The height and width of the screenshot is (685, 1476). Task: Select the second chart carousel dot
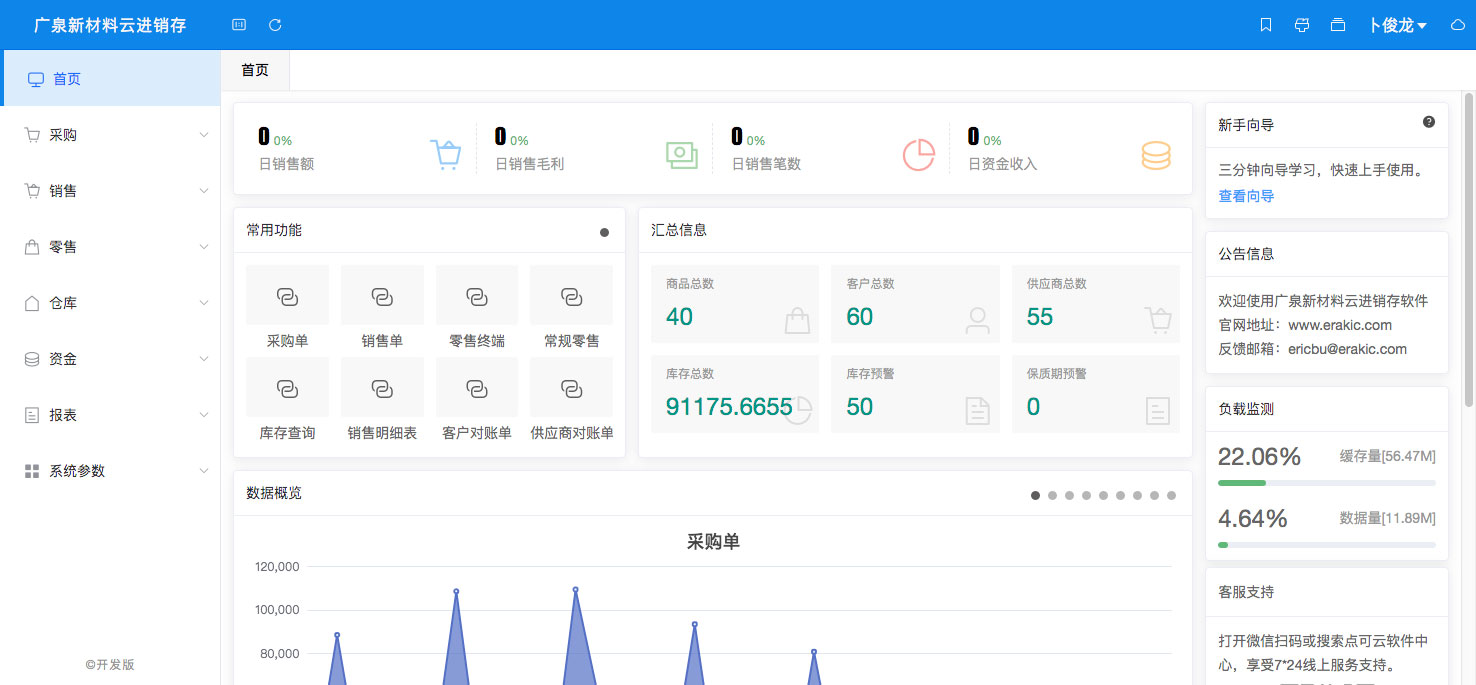coord(1052,495)
